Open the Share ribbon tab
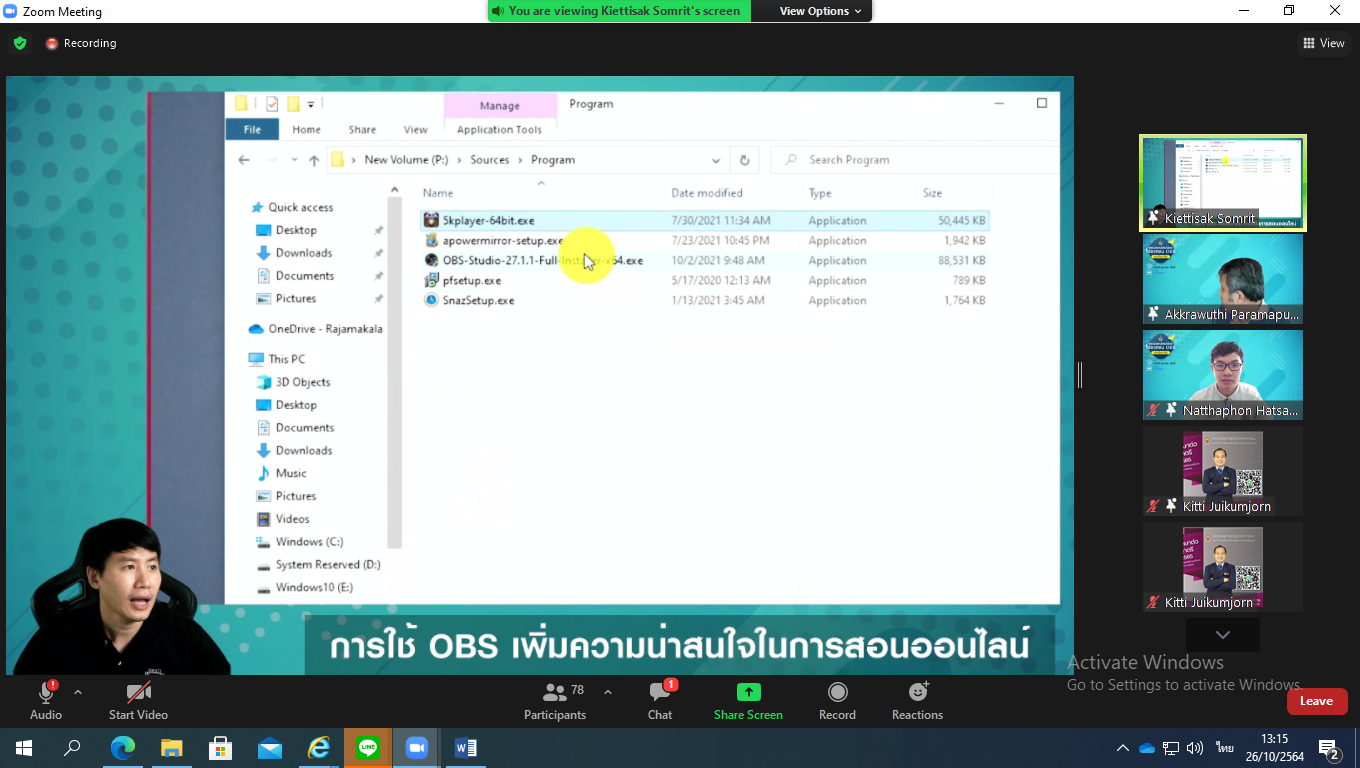 [362, 129]
